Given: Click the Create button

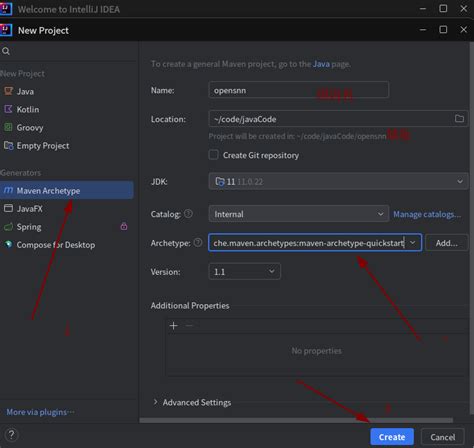Looking at the screenshot, I should point(392,437).
